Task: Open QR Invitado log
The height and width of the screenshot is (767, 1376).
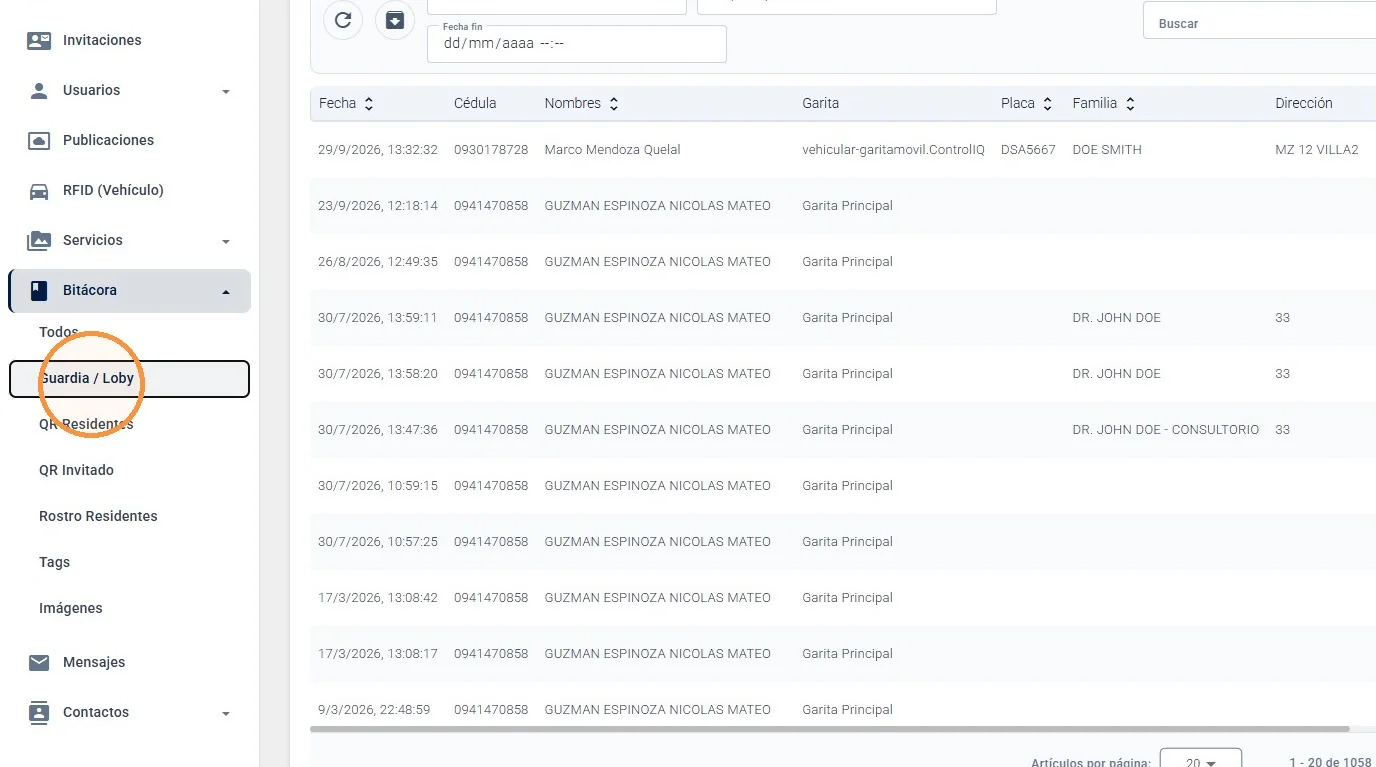Action: 76,470
